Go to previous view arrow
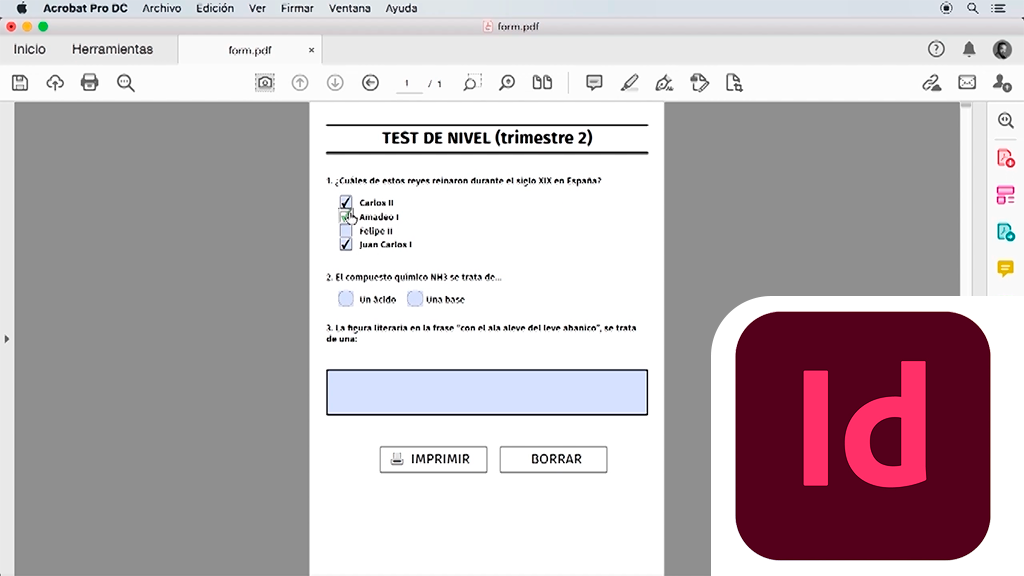The height and width of the screenshot is (576, 1024). (370, 83)
